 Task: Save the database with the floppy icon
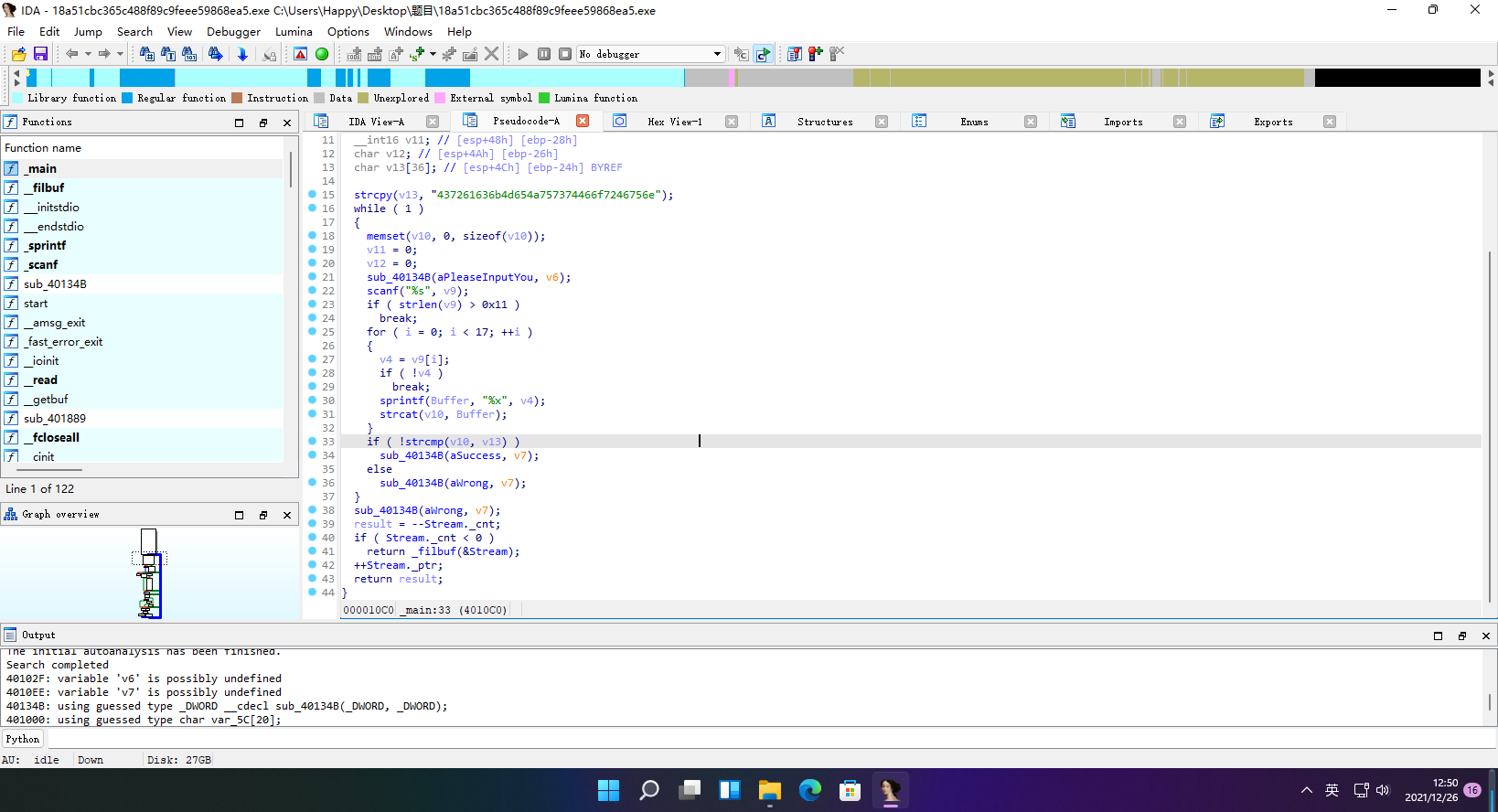point(40,54)
